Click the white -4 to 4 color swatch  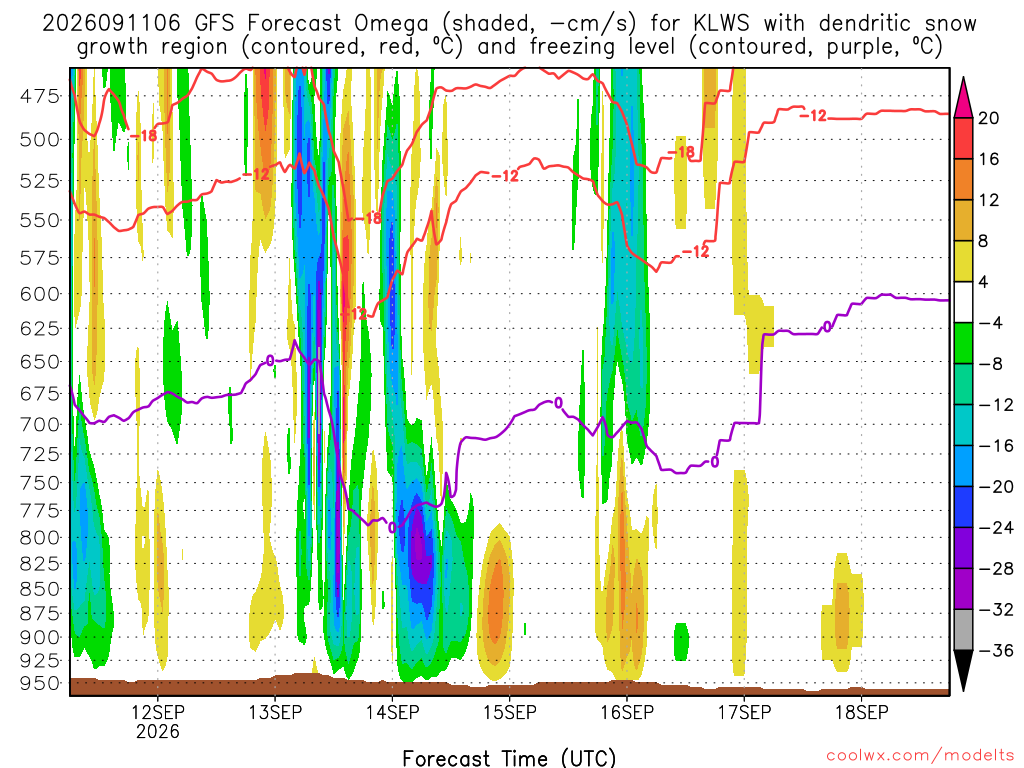tap(963, 302)
